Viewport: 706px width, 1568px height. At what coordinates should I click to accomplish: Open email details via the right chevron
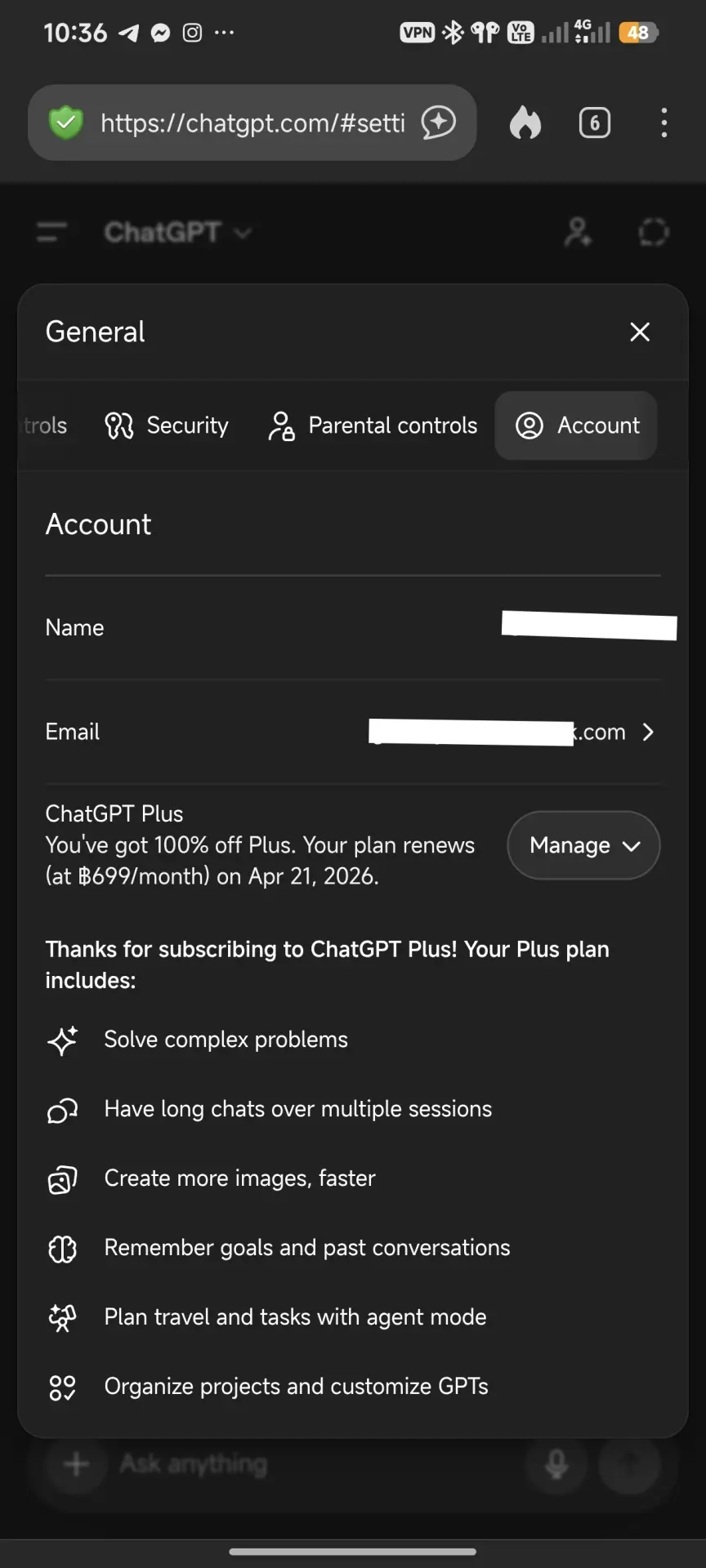click(648, 732)
